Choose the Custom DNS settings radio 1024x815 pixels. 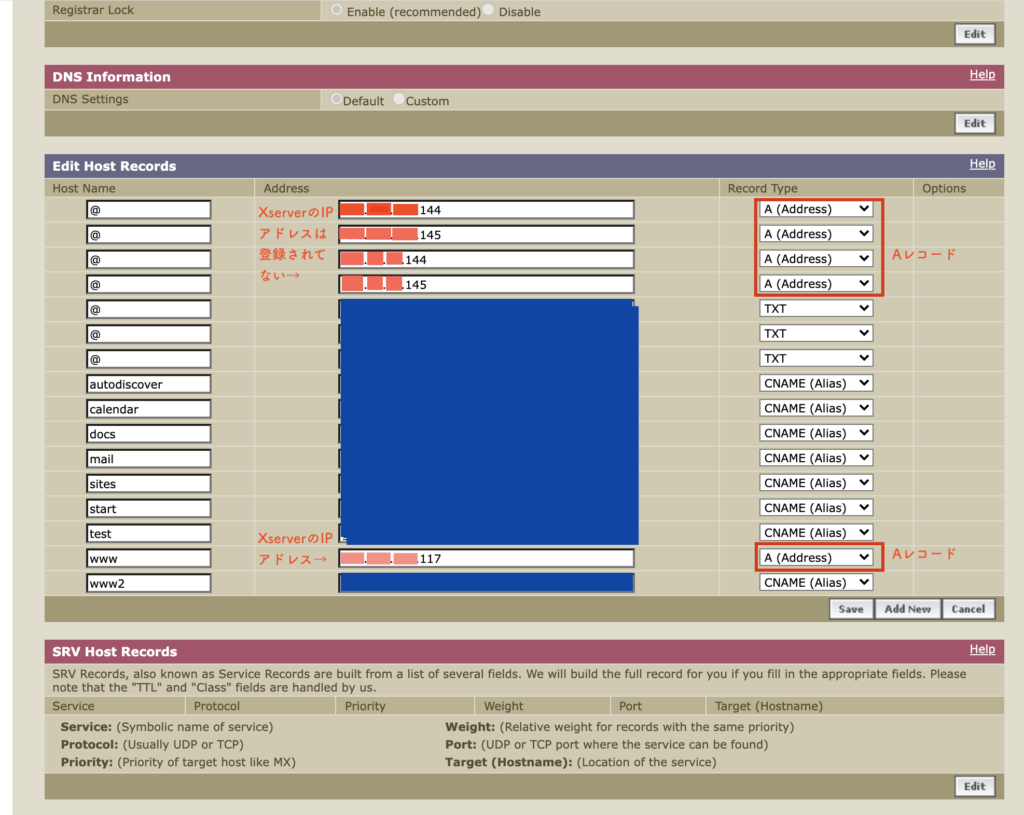click(399, 99)
